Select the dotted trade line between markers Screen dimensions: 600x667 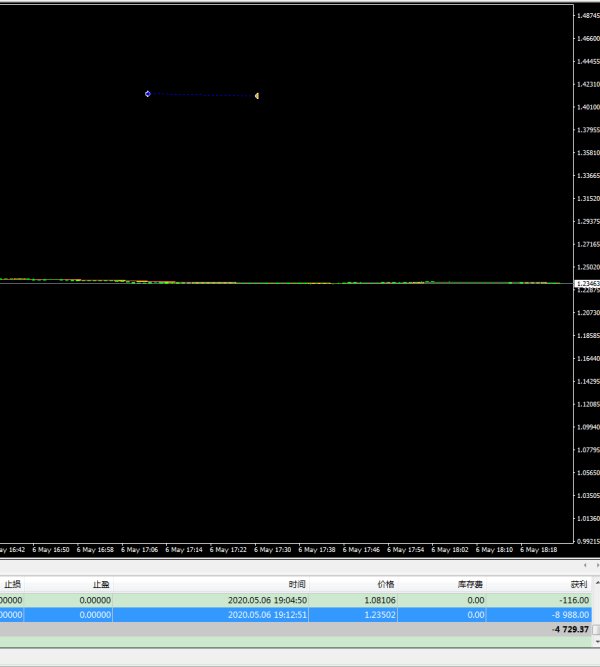point(202,95)
